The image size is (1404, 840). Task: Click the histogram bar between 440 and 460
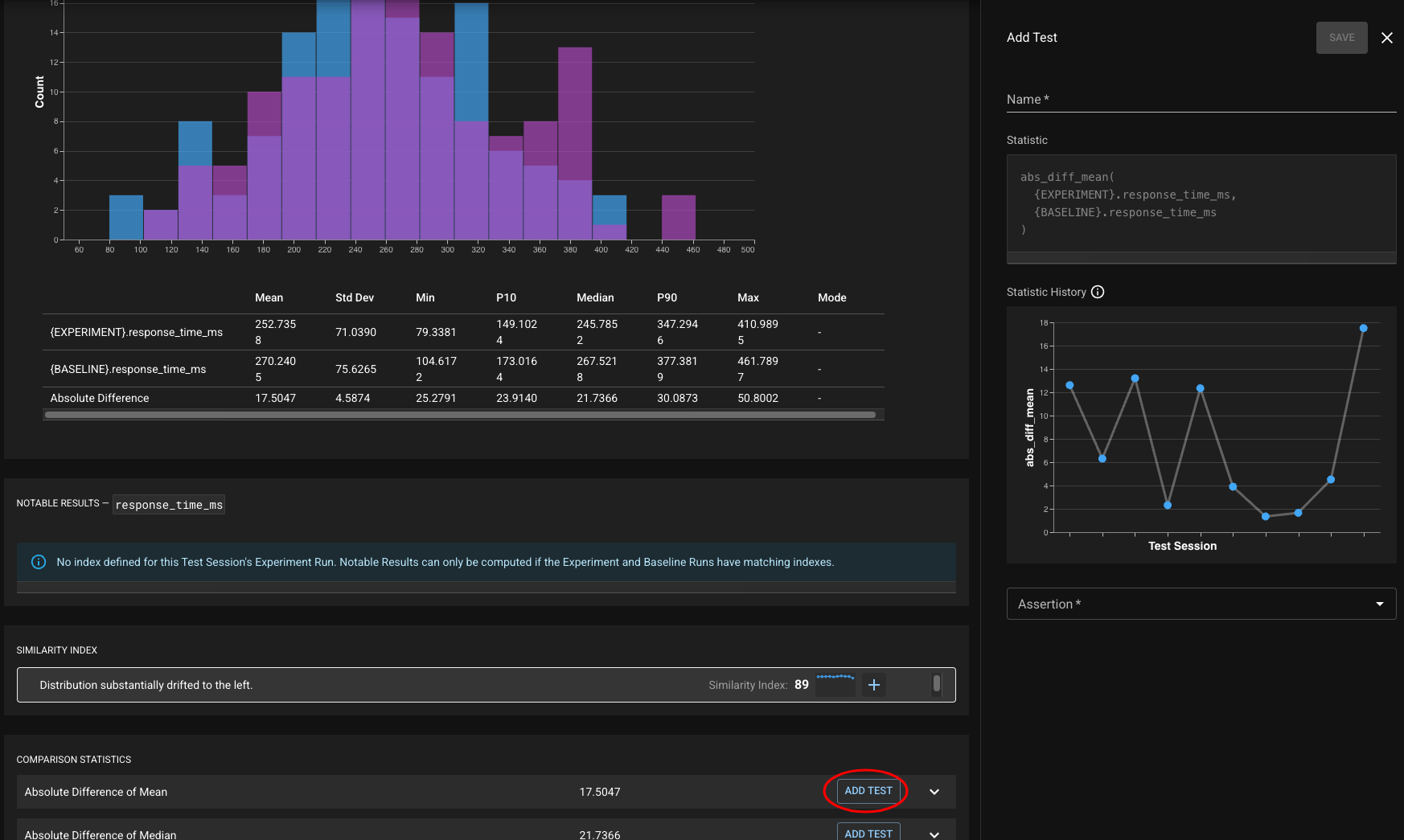click(678, 218)
